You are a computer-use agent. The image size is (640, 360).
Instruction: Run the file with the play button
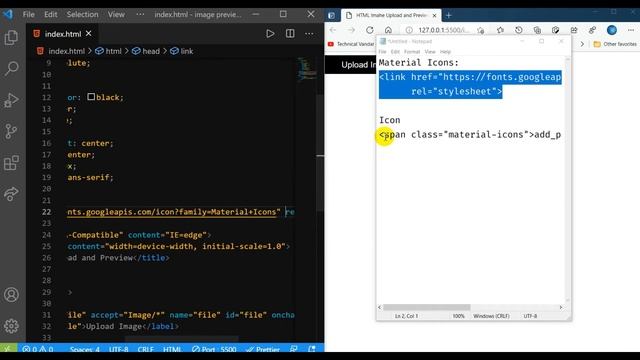point(270,33)
